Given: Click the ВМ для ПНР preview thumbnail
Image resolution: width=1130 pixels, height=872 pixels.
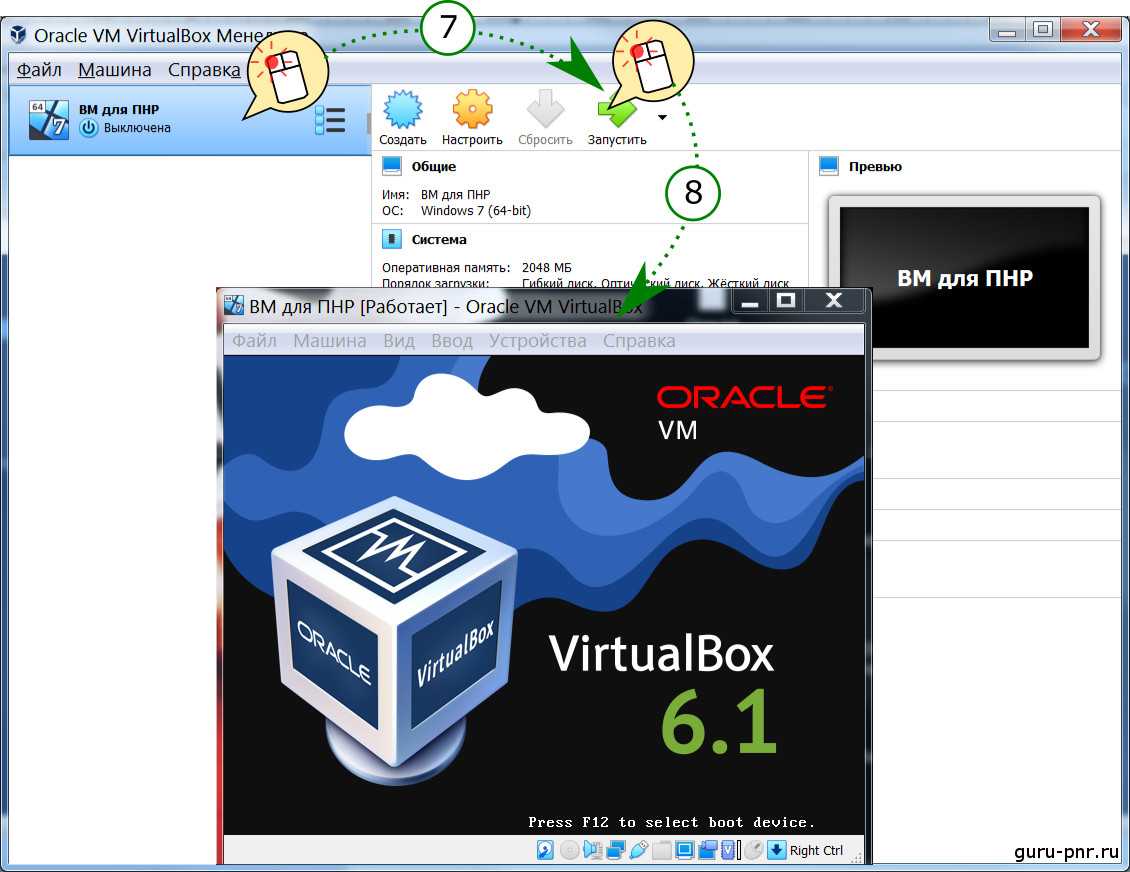Looking at the screenshot, I should tap(964, 277).
